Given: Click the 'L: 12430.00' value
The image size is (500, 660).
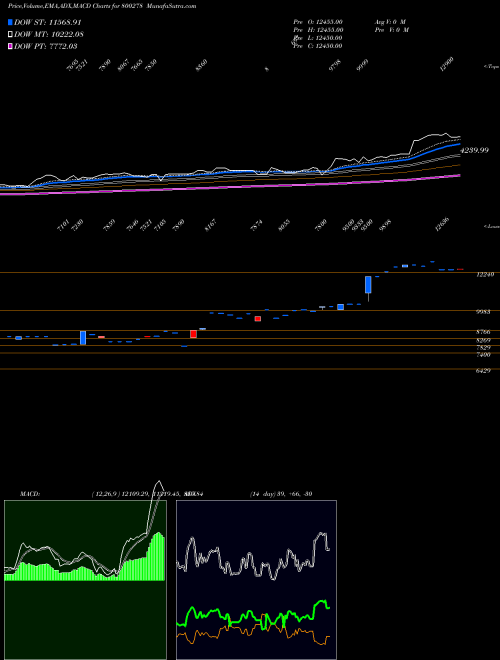Looking at the screenshot, I should point(323,38).
